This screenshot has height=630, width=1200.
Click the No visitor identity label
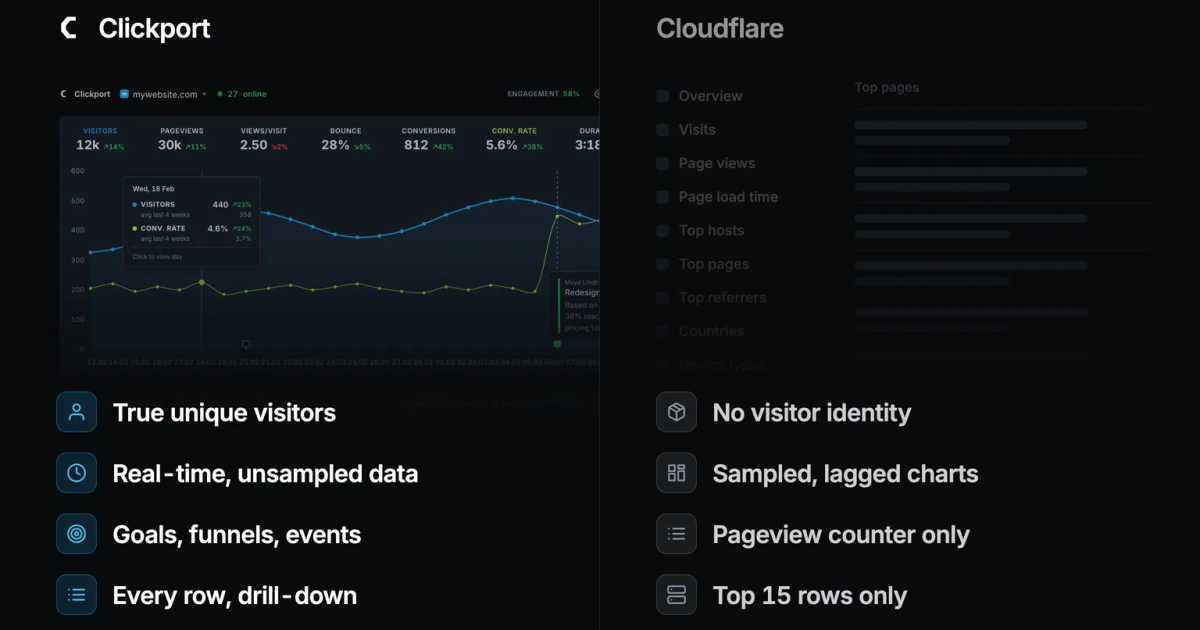(x=812, y=413)
